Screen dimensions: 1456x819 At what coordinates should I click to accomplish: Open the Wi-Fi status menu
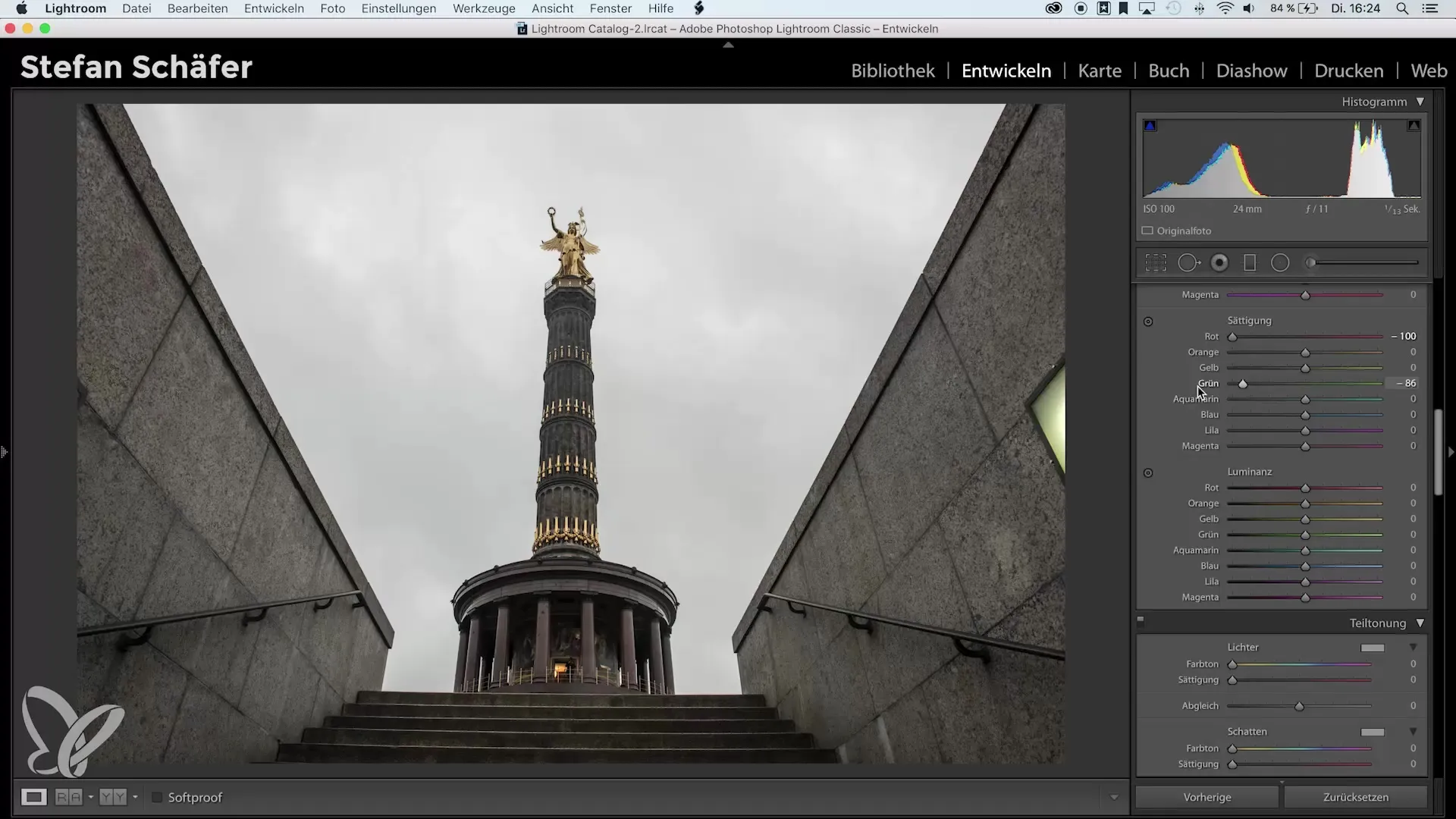(x=1225, y=9)
